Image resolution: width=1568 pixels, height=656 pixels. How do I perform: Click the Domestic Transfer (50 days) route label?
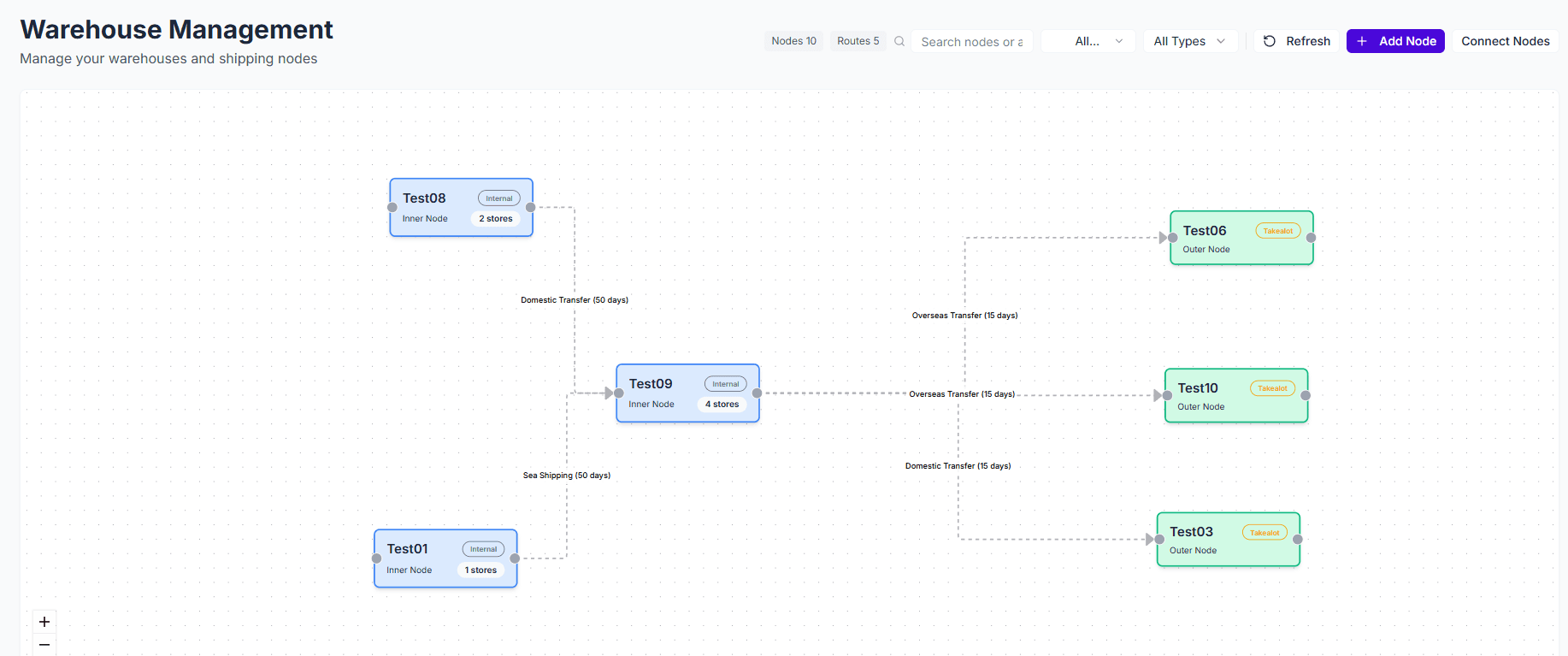[575, 300]
